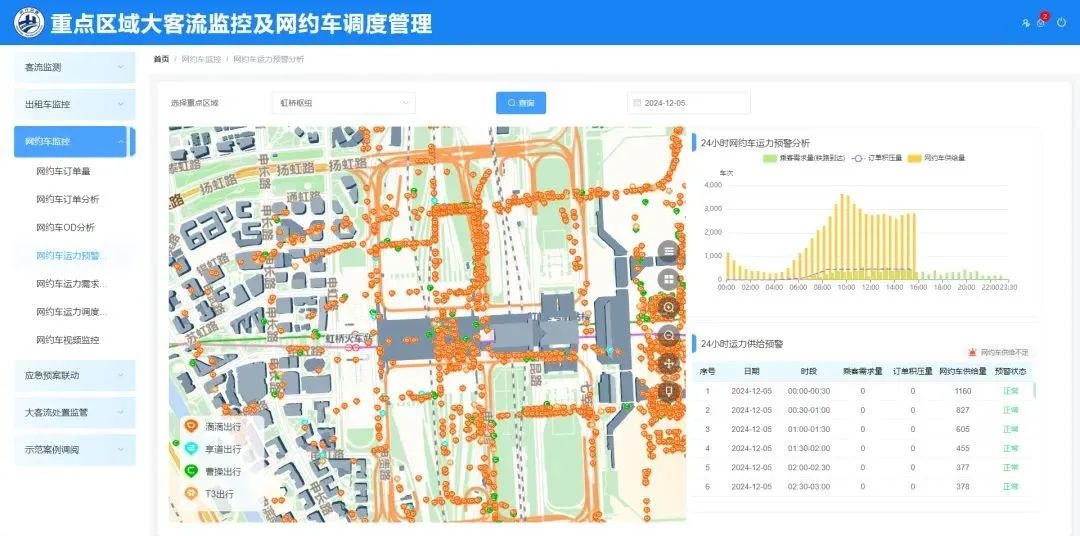Click time slot 02:30-03:00 cell

(x=809, y=486)
